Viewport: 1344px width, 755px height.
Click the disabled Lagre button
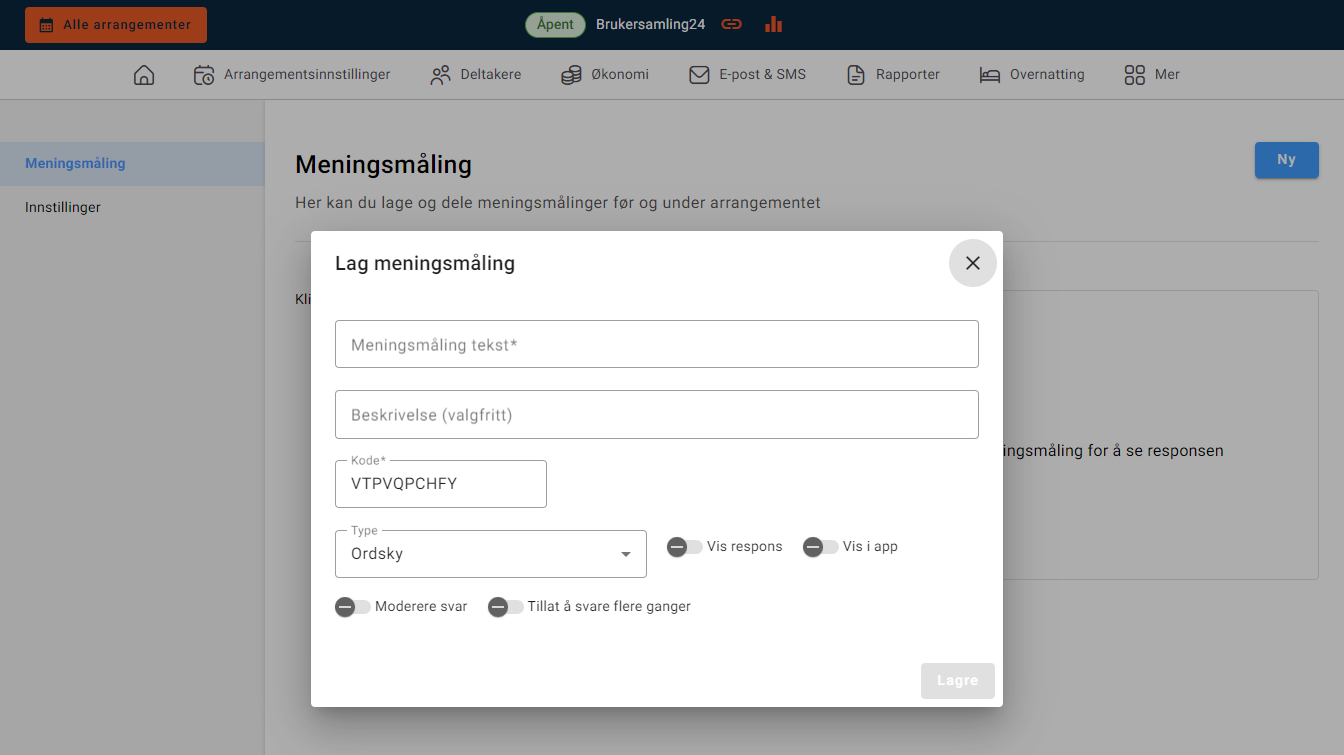958,681
